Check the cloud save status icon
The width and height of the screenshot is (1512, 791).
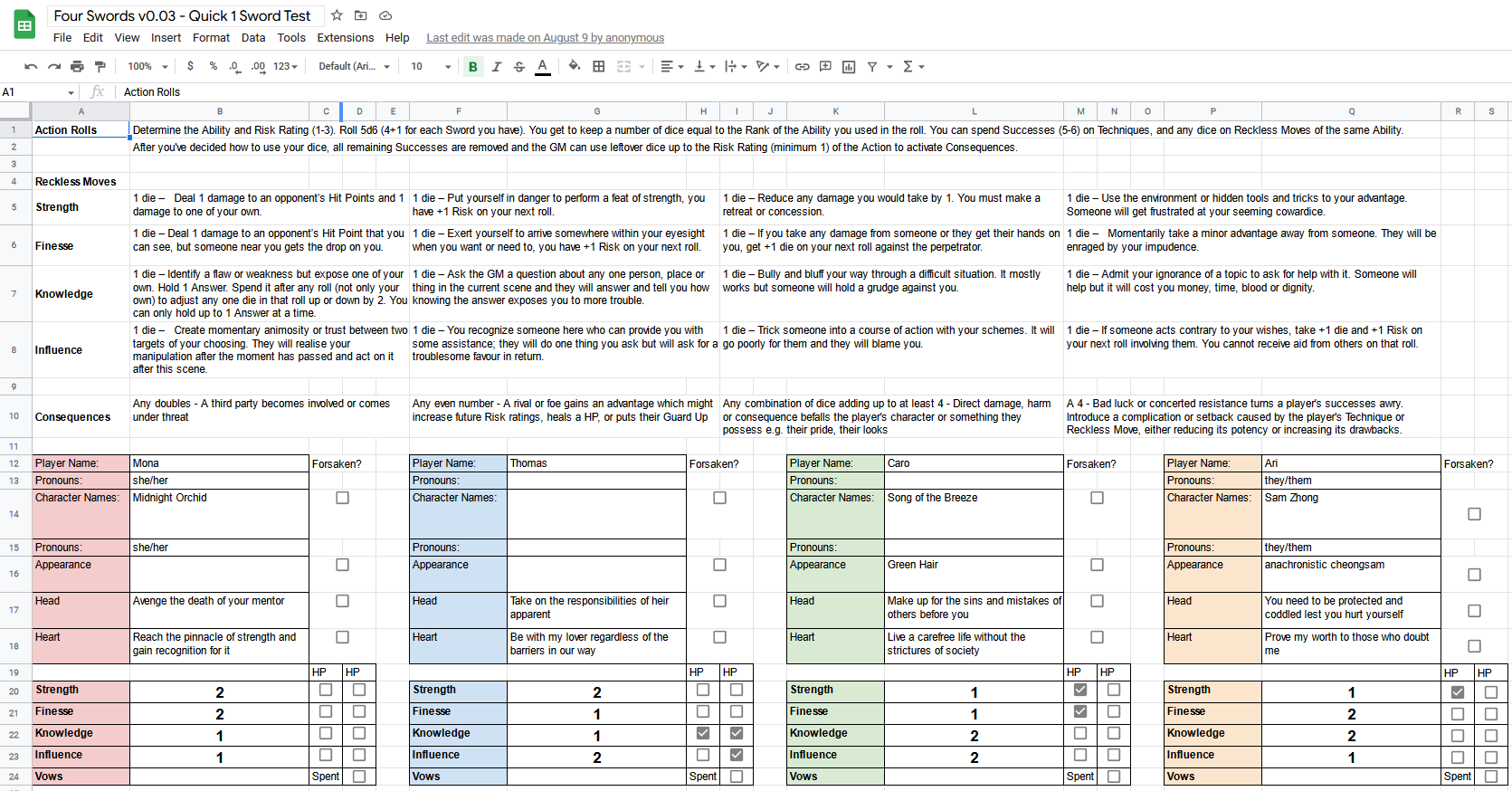click(x=385, y=15)
